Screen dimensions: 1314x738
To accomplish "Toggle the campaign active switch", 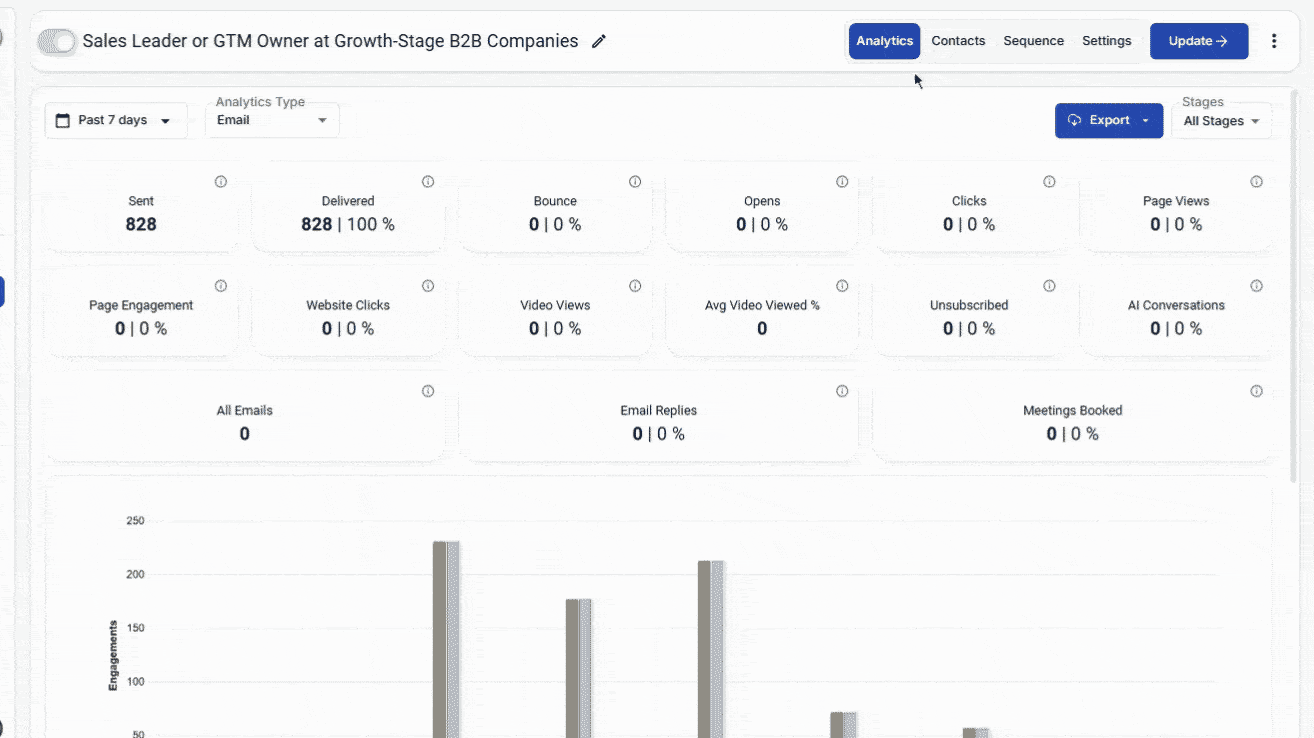I will 57,41.
